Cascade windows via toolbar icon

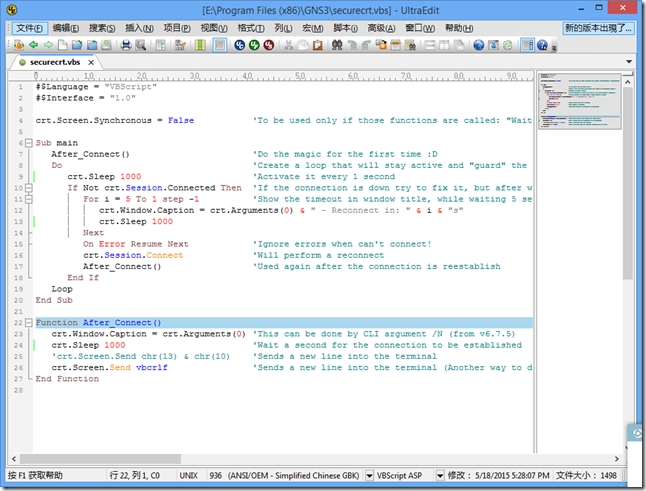pos(459,45)
